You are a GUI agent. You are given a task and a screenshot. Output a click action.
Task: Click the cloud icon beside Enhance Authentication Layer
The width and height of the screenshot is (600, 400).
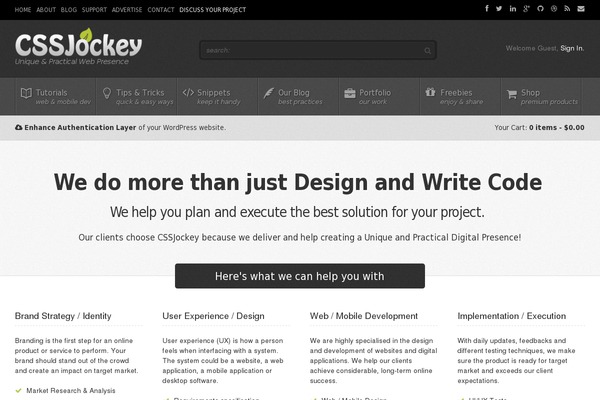click(x=18, y=127)
